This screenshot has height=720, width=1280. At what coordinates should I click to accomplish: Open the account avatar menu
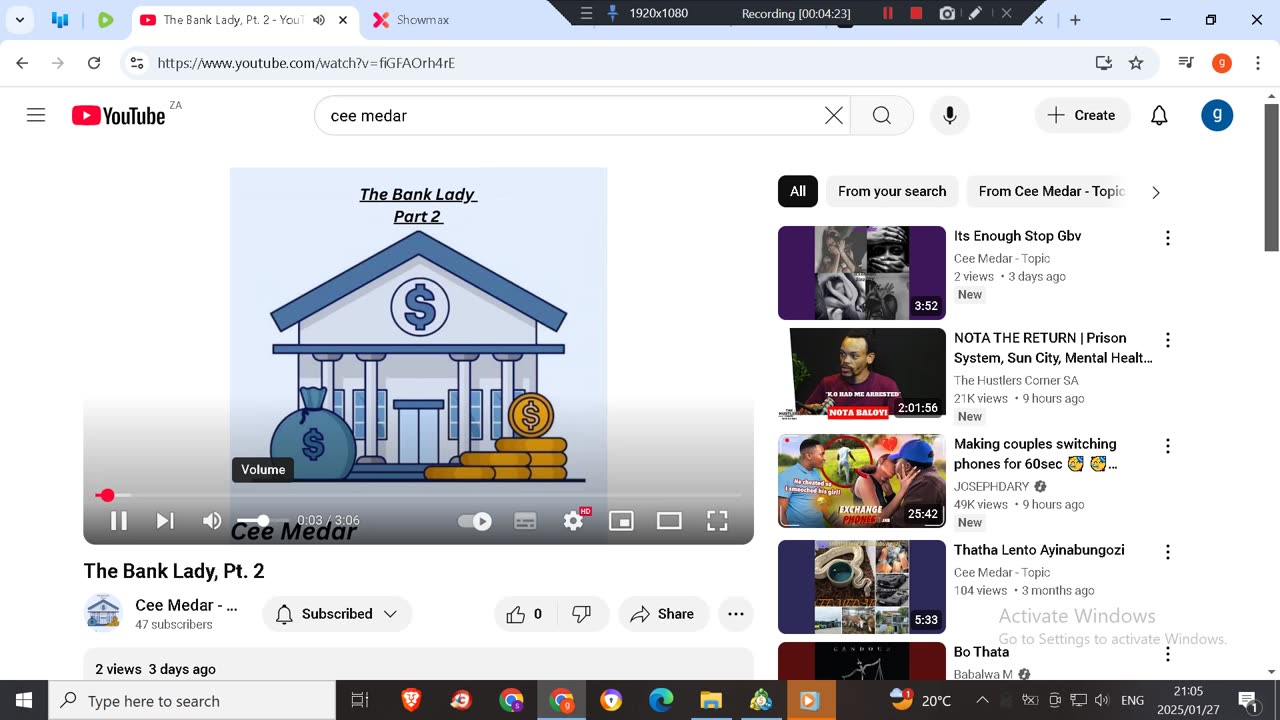(x=1217, y=115)
